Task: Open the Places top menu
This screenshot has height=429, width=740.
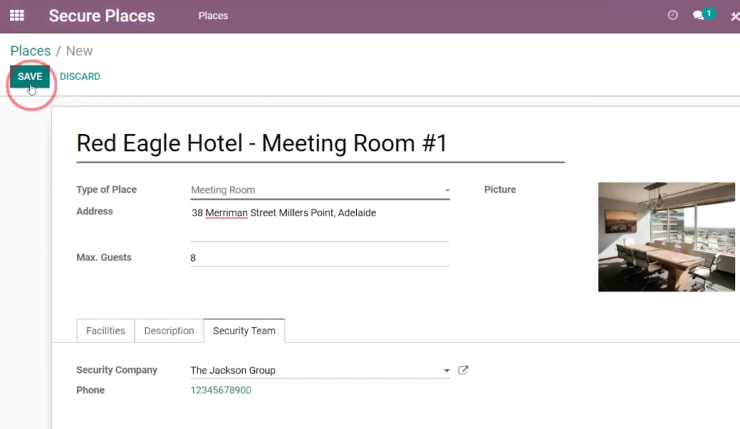Action: point(213,16)
